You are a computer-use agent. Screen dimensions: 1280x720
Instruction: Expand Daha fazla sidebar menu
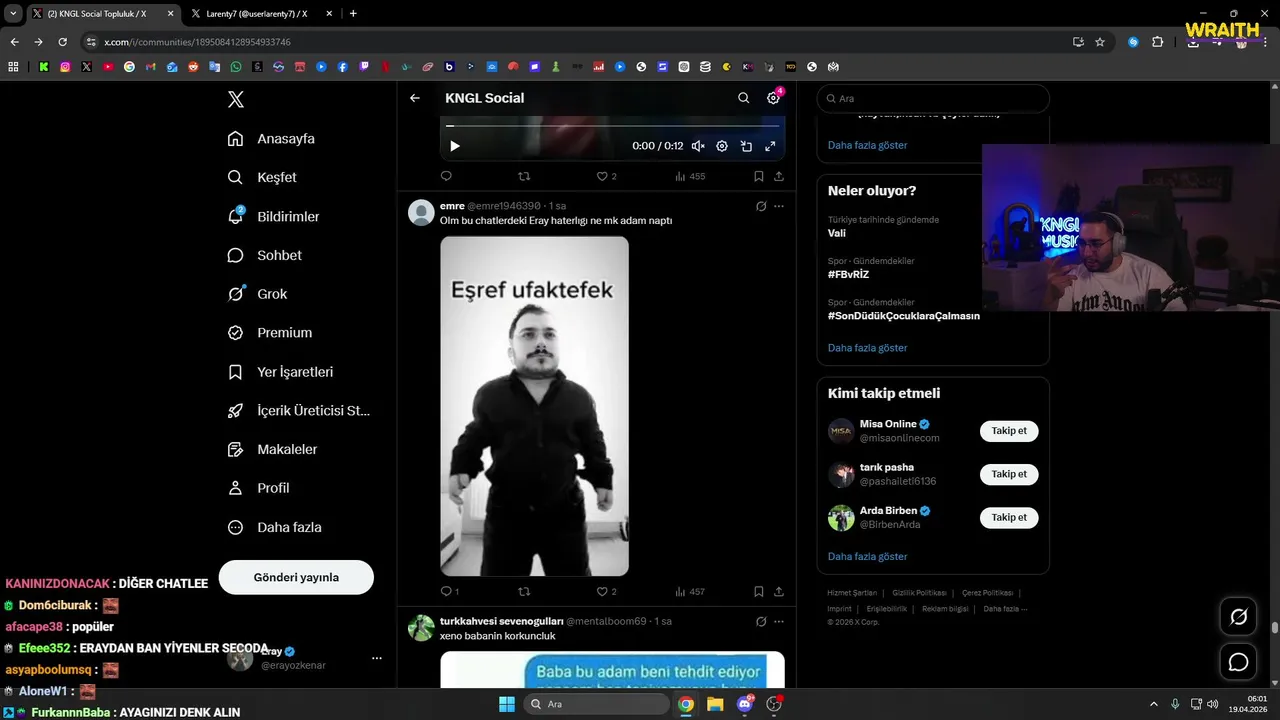274,527
